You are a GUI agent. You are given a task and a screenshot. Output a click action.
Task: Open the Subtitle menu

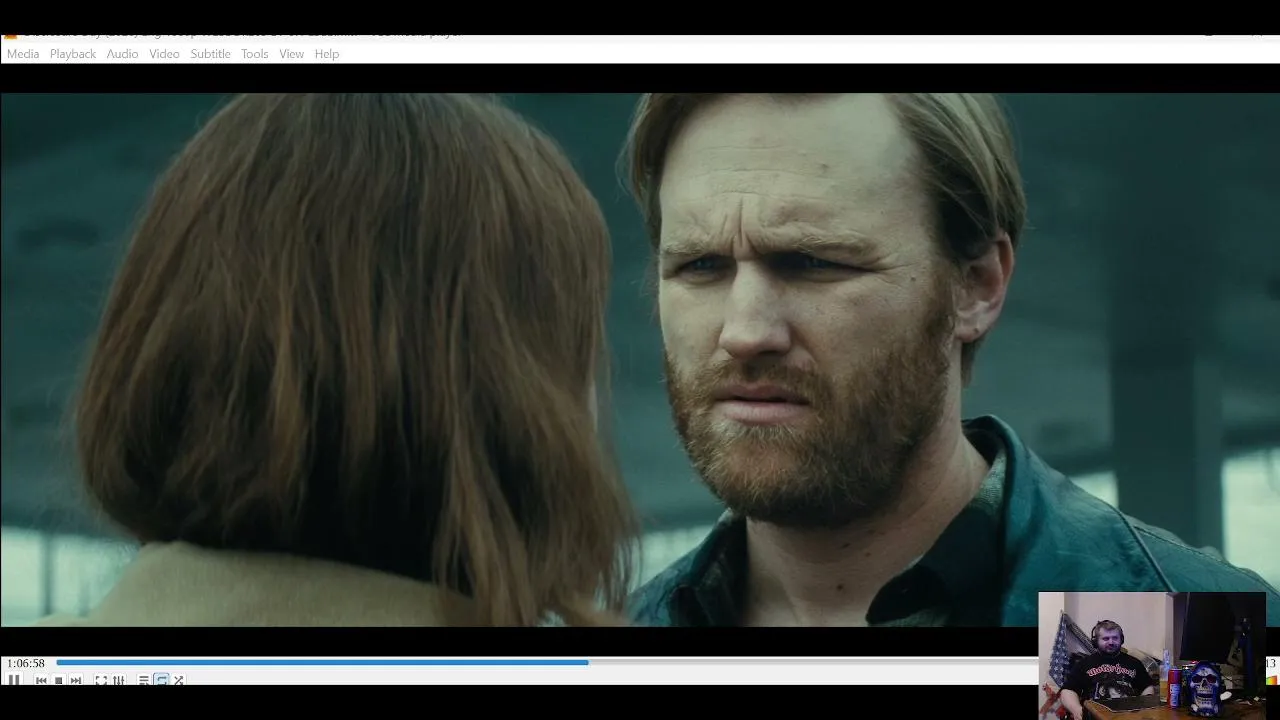coord(211,54)
